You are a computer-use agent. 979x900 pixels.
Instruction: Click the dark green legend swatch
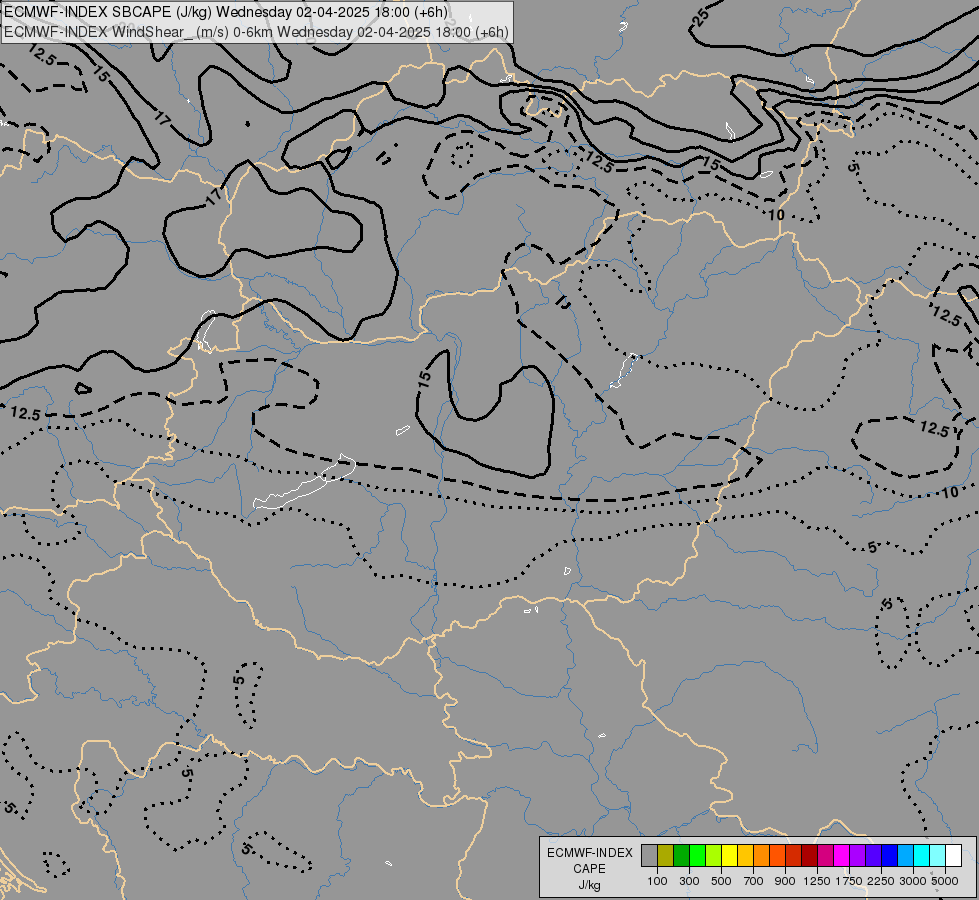tap(681, 855)
